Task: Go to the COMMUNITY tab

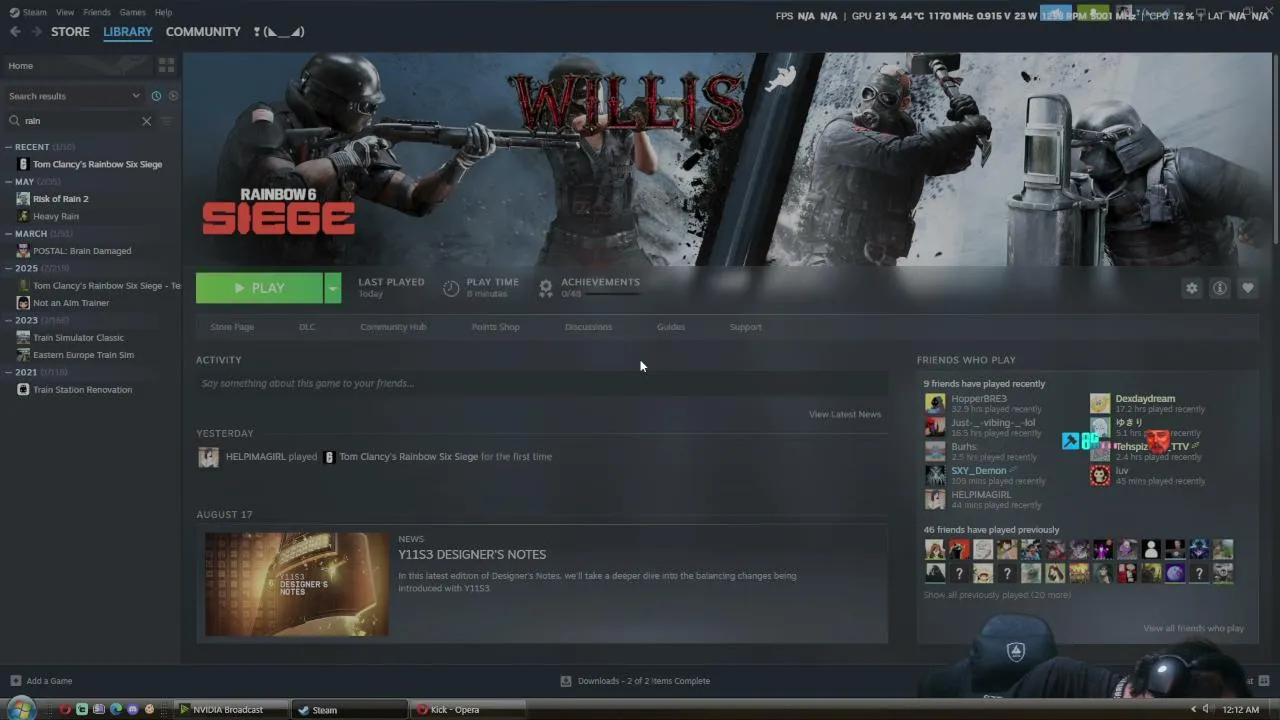Action: click(x=203, y=32)
